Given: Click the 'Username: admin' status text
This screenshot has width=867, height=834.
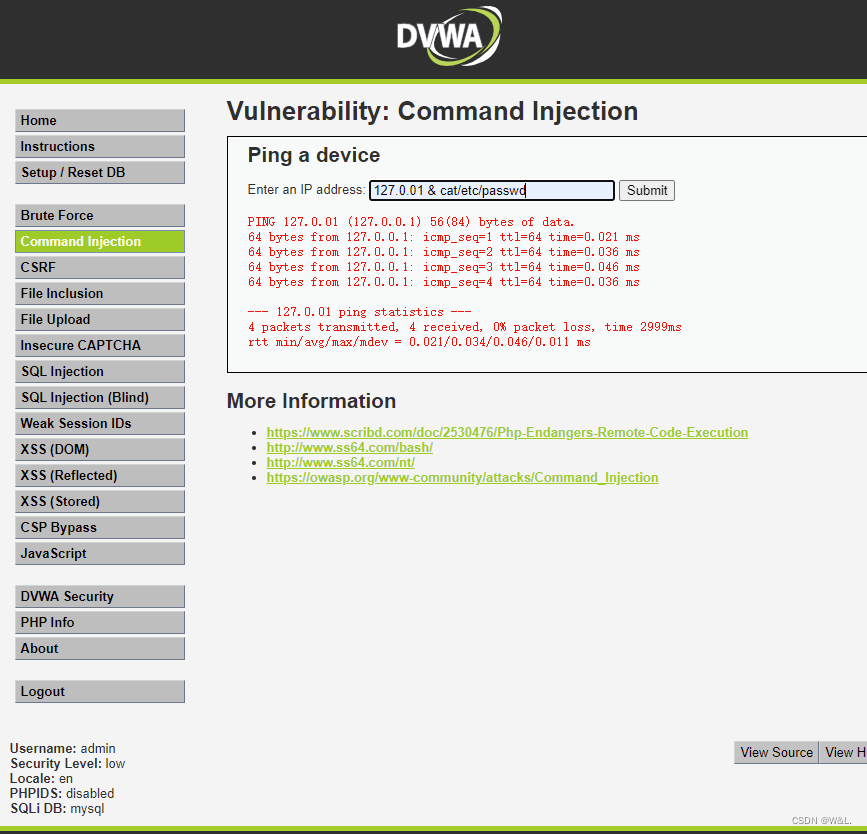Looking at the screenshot, I should click(62, 749).
